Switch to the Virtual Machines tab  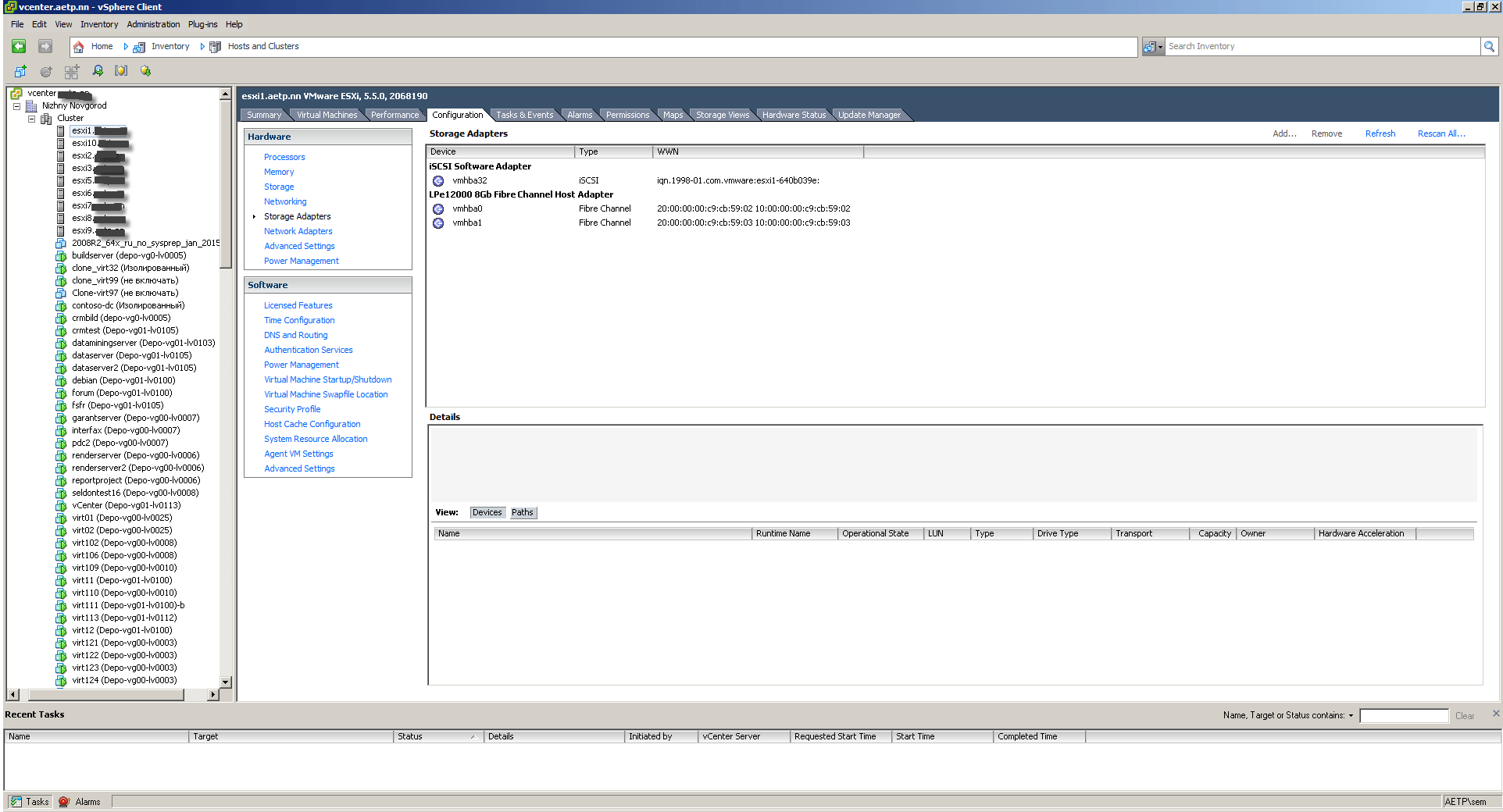[x=327, y=115]
